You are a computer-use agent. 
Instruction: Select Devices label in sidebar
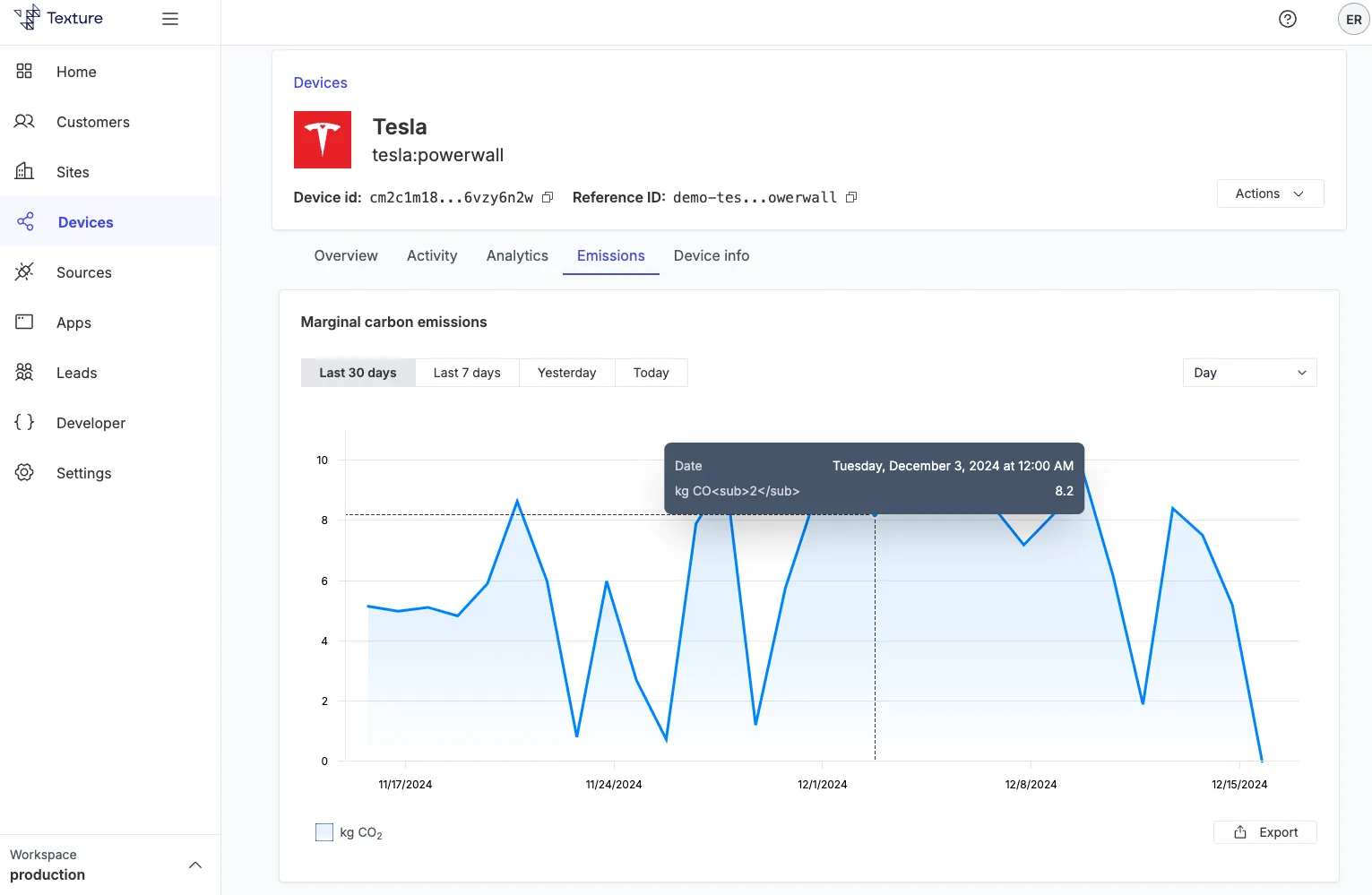pos(86,222)
